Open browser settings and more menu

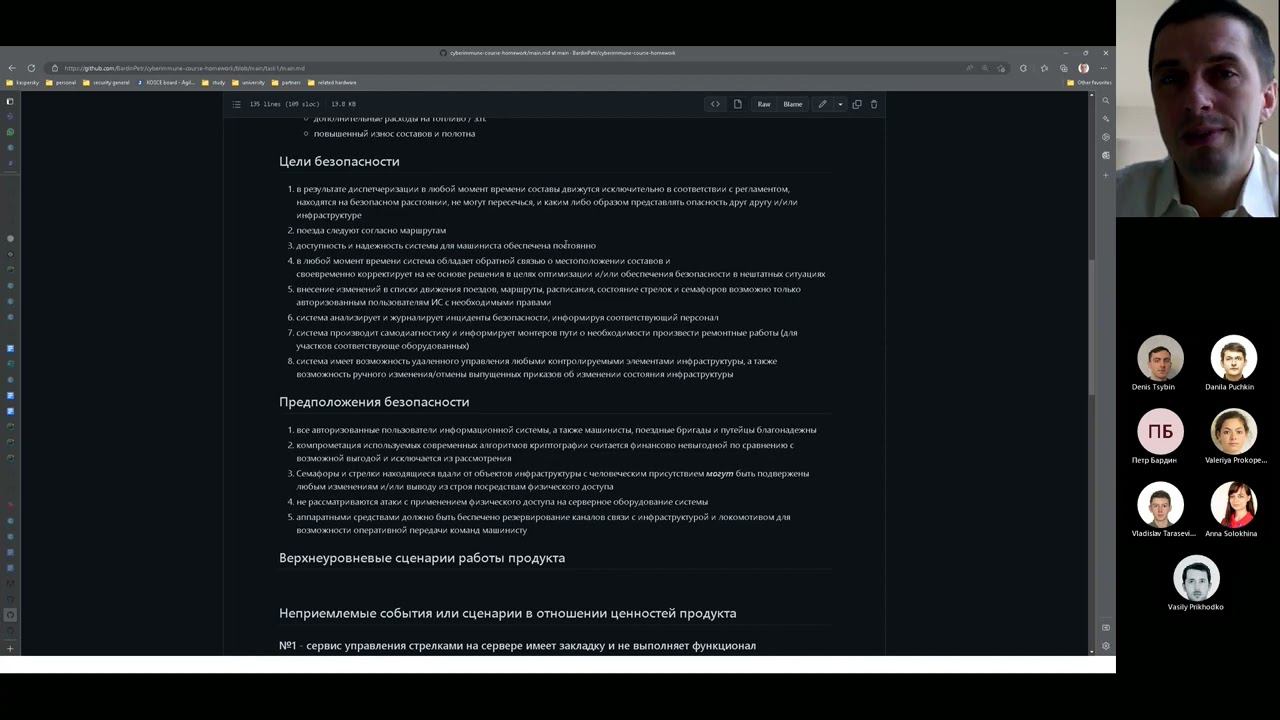[x=1104, y=68]
